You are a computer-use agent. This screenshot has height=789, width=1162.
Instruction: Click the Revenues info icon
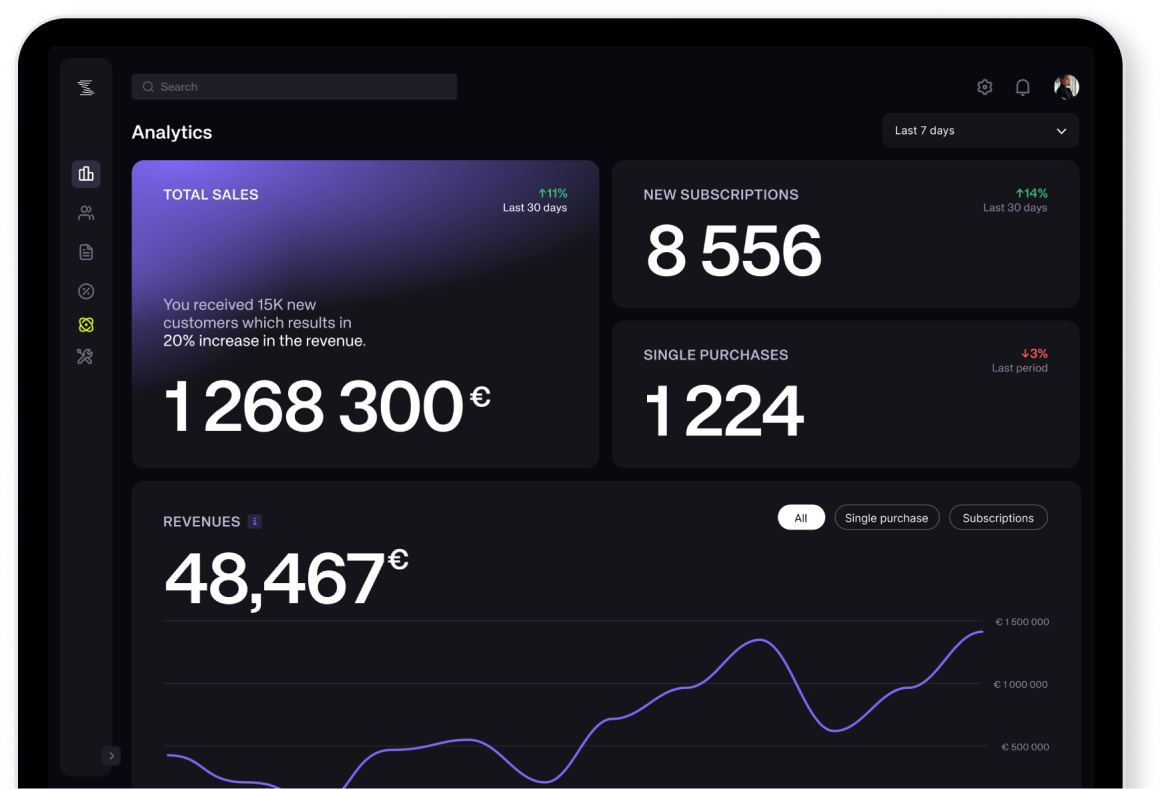254,521
